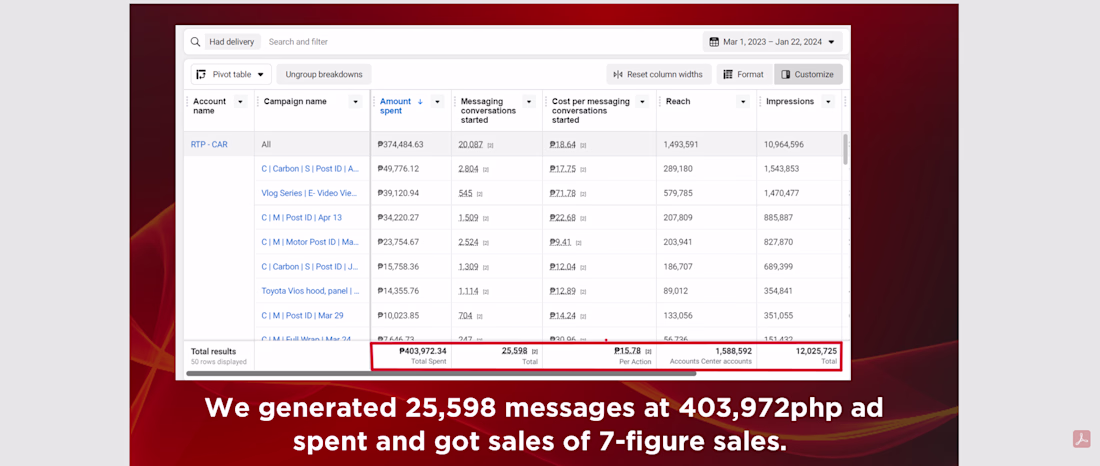Image resolution: width=1100 pixels, height=466 pixels.
Task: Click the Customize button
Action: point(808,74)
